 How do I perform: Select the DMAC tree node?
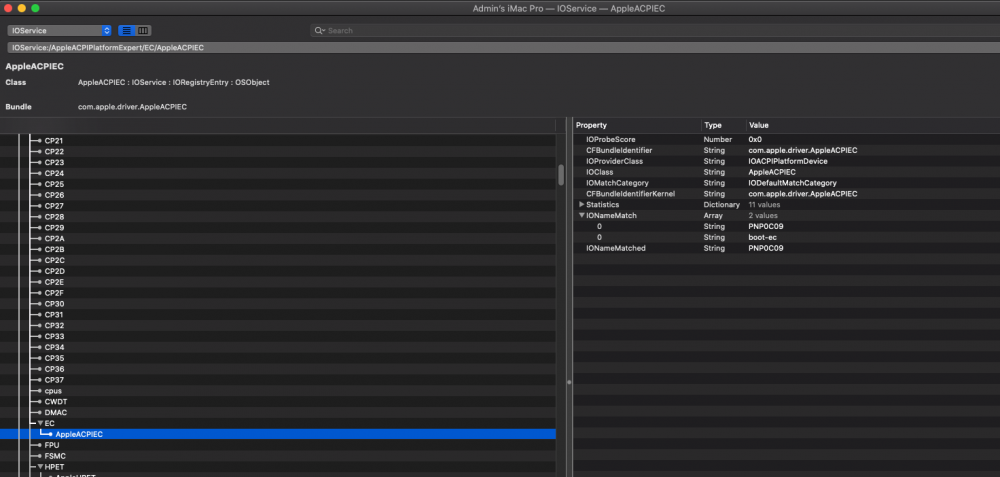tap(55, 413)
